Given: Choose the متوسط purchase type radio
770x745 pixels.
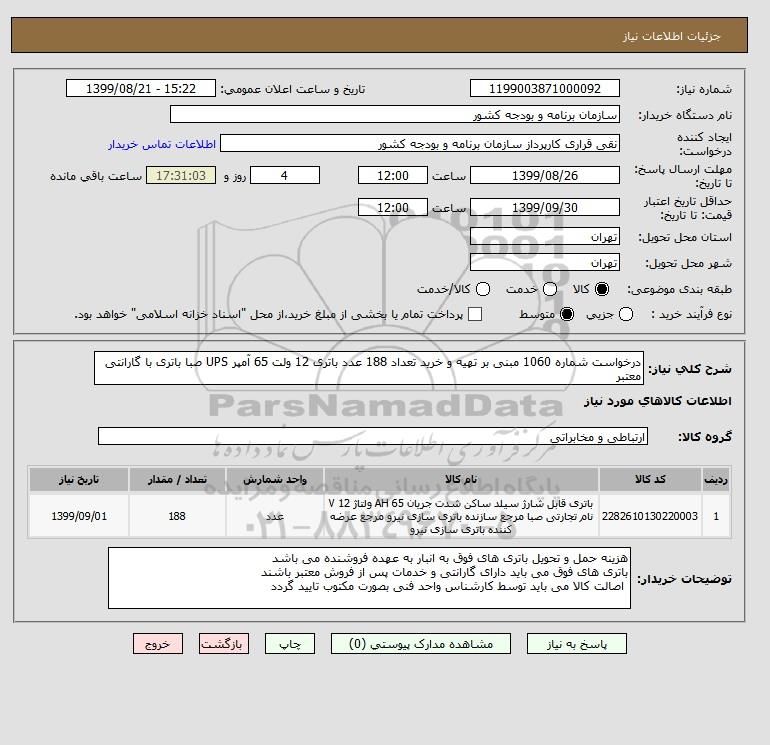Looking at the screenshot, I should click(567, 314).
